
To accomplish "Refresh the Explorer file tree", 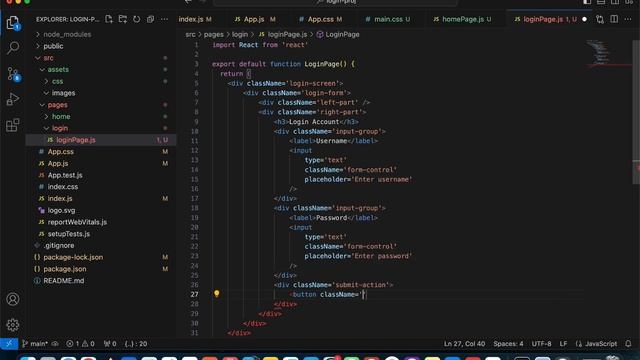I will tap(136, 19).
